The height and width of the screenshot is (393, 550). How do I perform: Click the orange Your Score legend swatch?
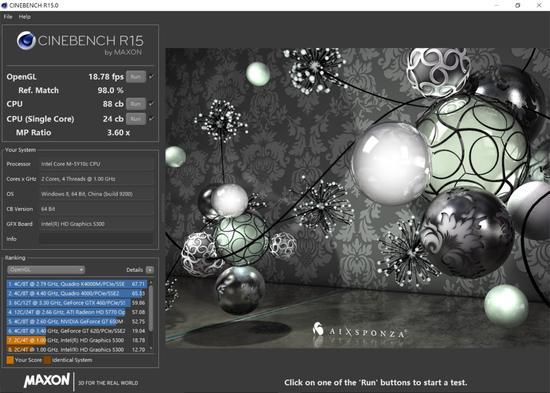(10, 360)
